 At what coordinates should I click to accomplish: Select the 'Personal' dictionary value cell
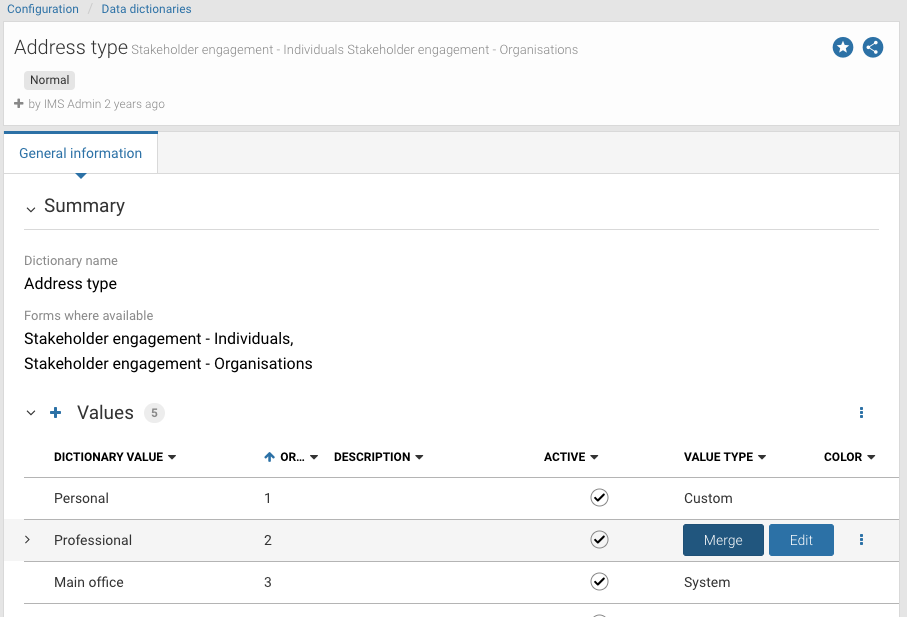pyautogui.click(x=81, y=498)
